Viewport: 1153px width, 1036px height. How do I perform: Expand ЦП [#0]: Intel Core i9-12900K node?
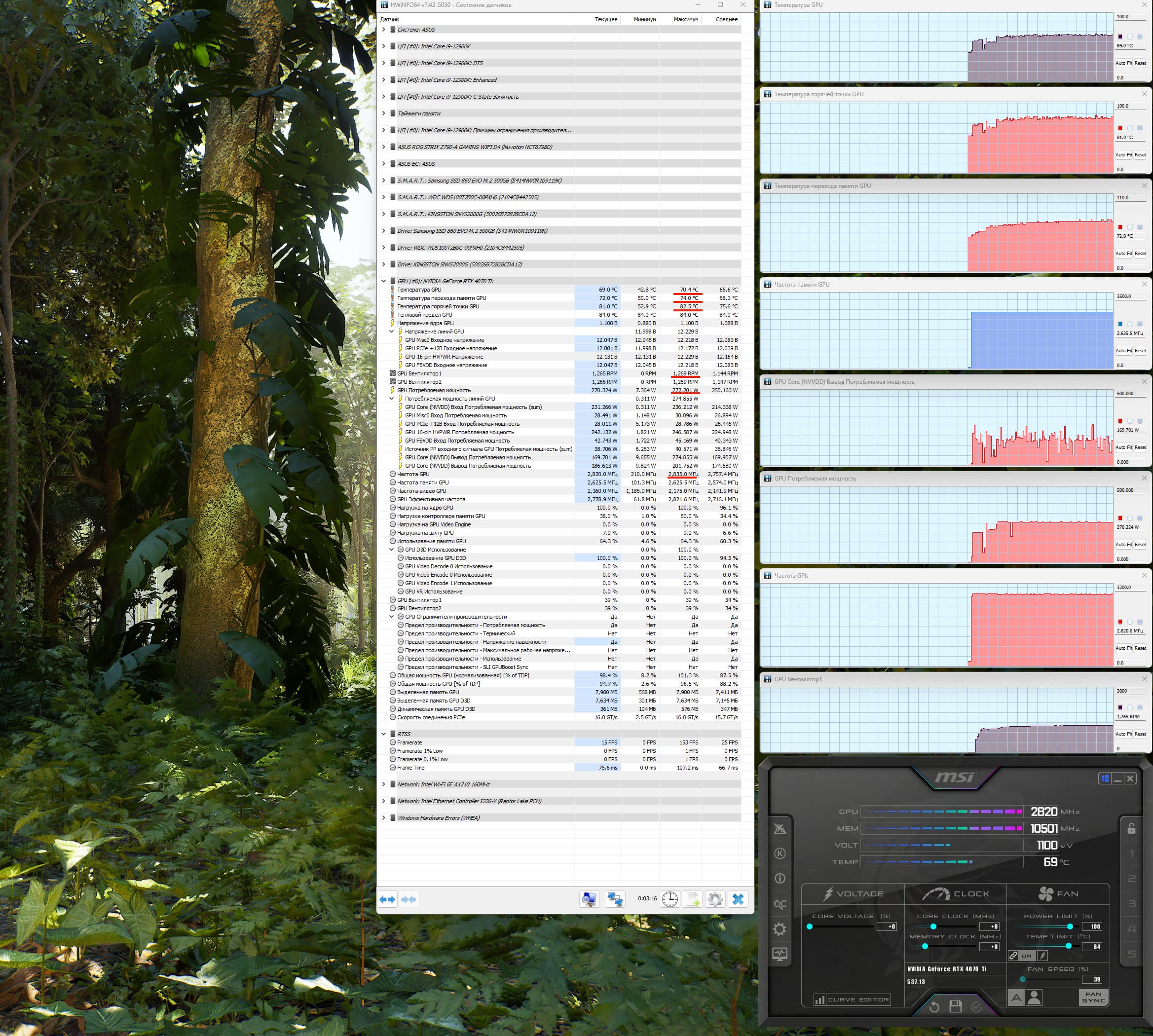(x=384, y=46)
